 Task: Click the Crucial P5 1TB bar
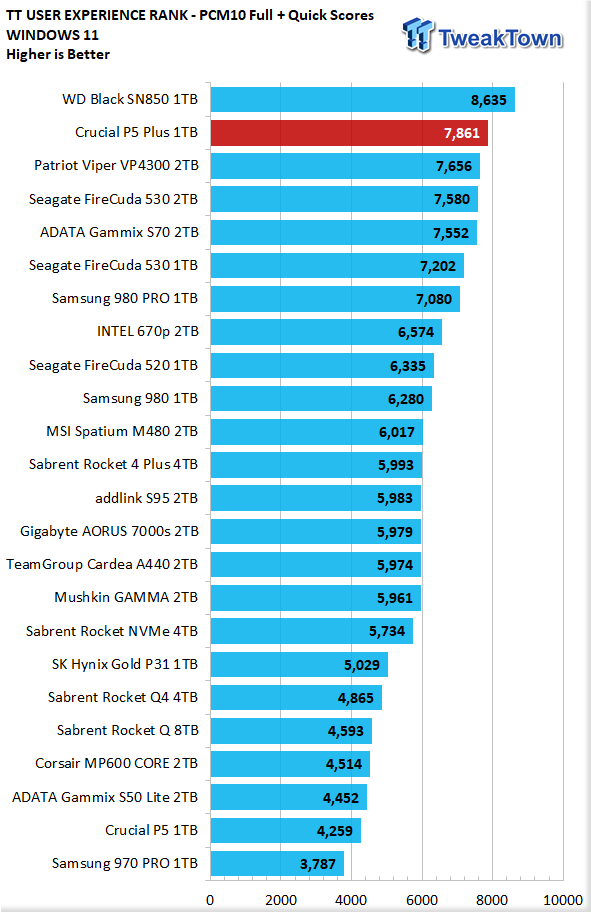(x=286, y=830)
